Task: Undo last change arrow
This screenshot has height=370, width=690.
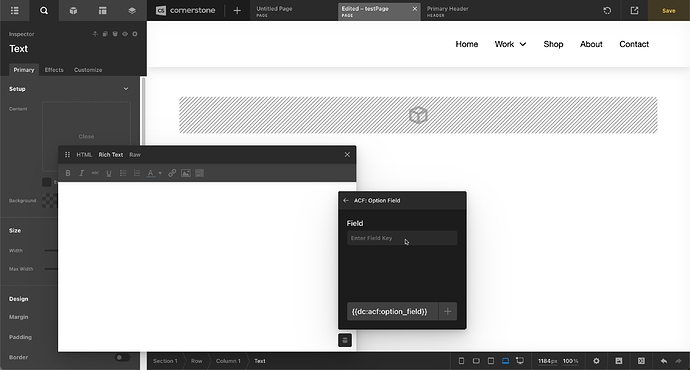Action: coord(664,361)
